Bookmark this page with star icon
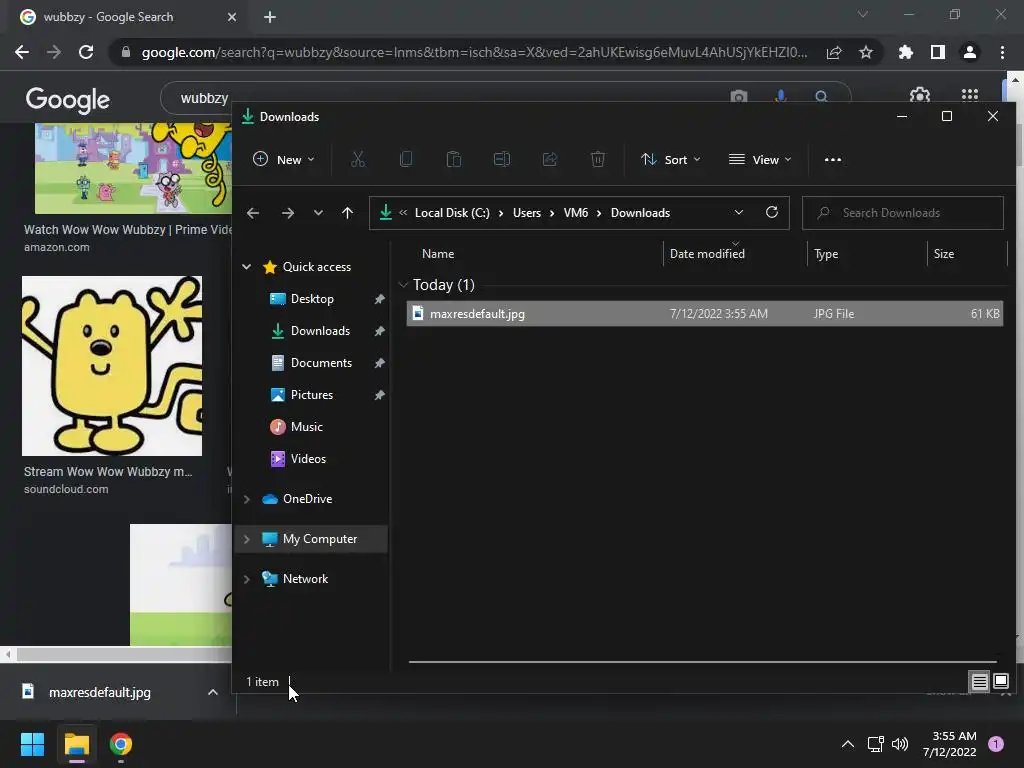 (866, 52)
